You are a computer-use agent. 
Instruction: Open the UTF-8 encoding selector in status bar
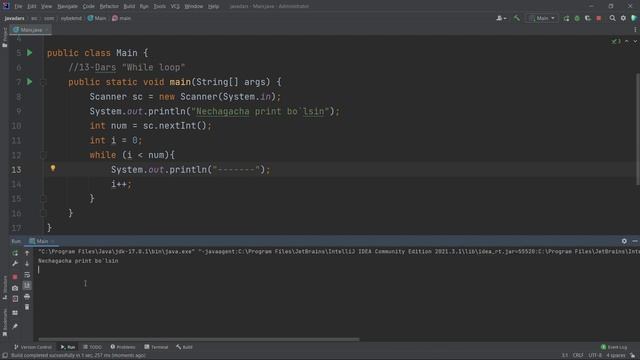(x=595, y=356)
